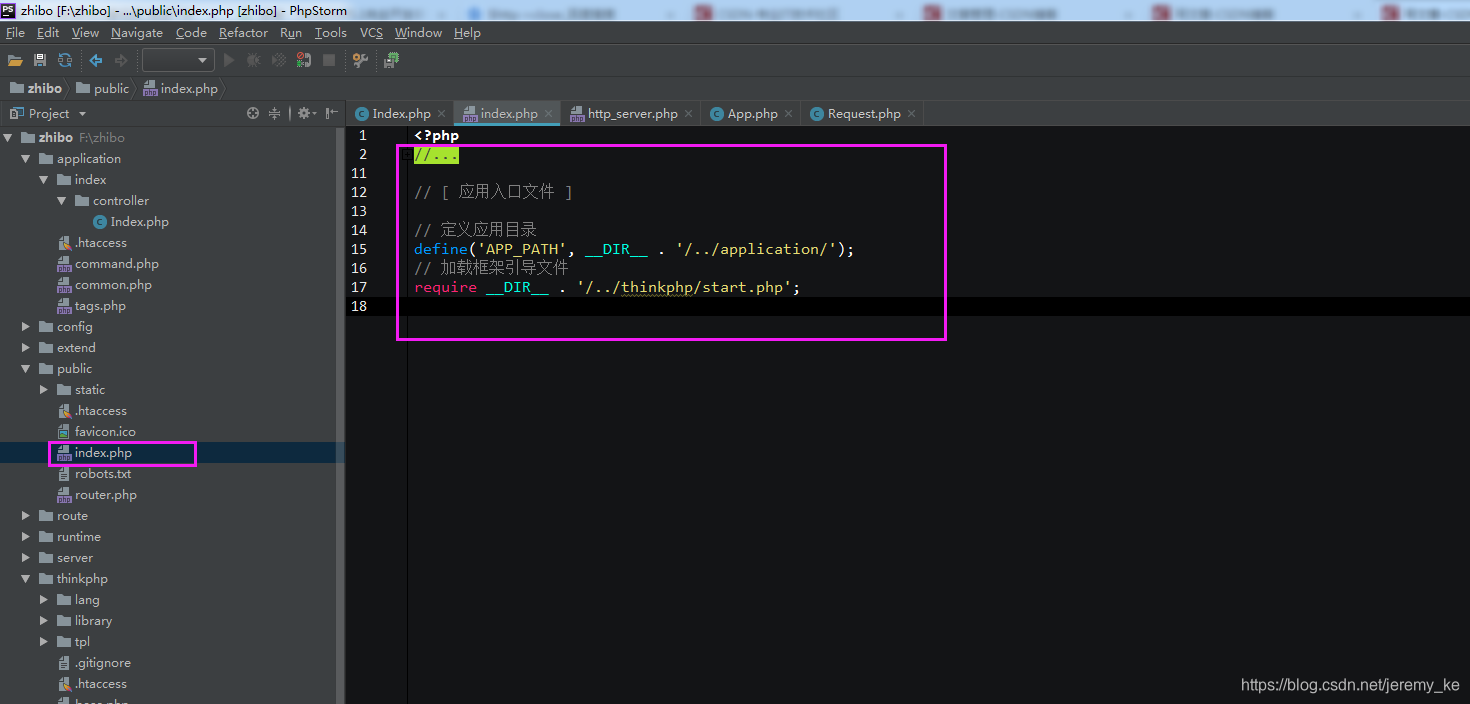Viewport: 1470px width, 704px height.
Task: Click the Stop square icon
Action: (x=329, y=61)
